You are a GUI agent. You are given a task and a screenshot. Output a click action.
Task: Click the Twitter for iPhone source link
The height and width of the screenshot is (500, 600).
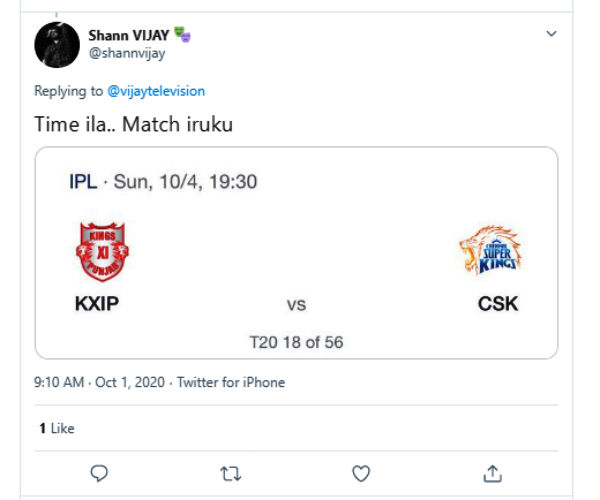(x=231, y=382)
